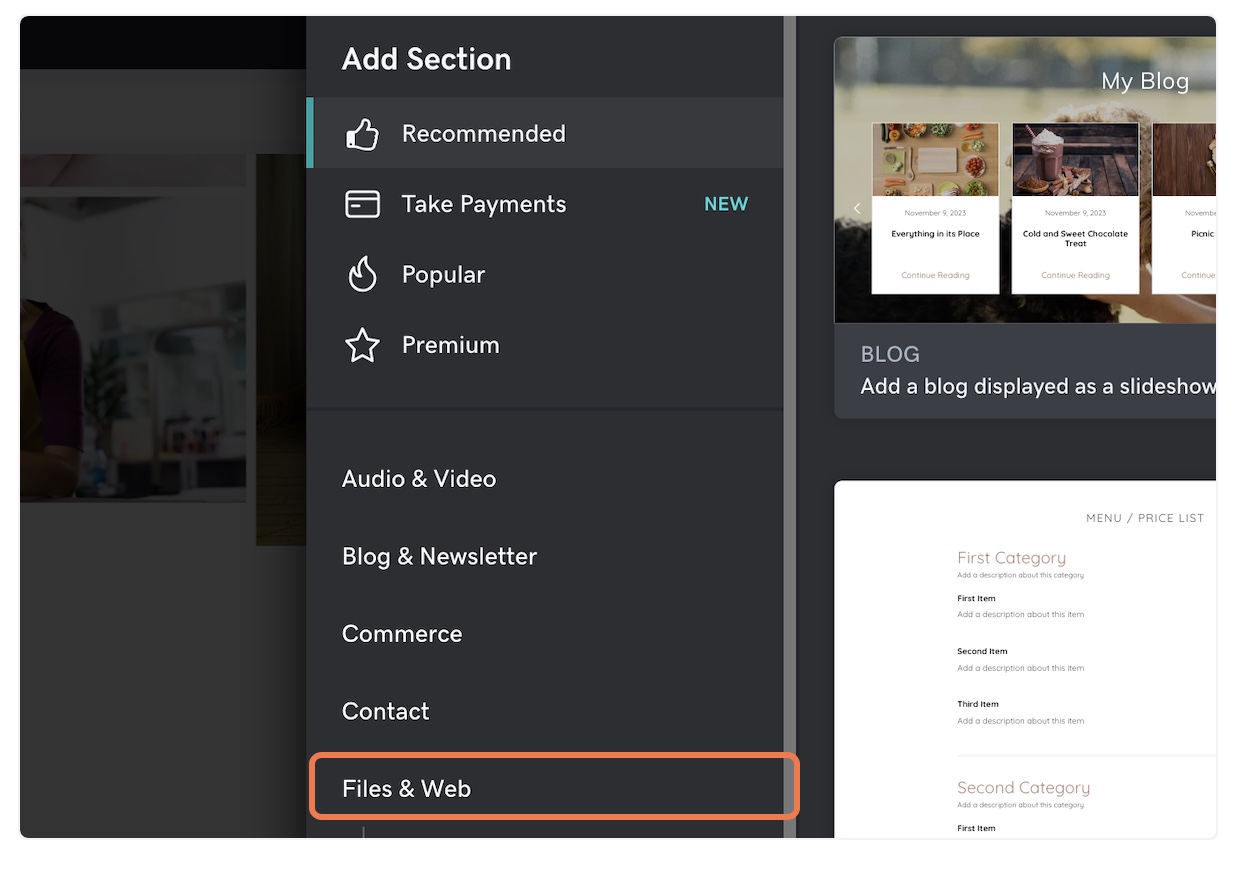The height and width of the screenshot is (870, 1250).
Task: Click Continue Reading under Cold and Sweet Chocolate Treat
Action: (x=1075, y=275)
